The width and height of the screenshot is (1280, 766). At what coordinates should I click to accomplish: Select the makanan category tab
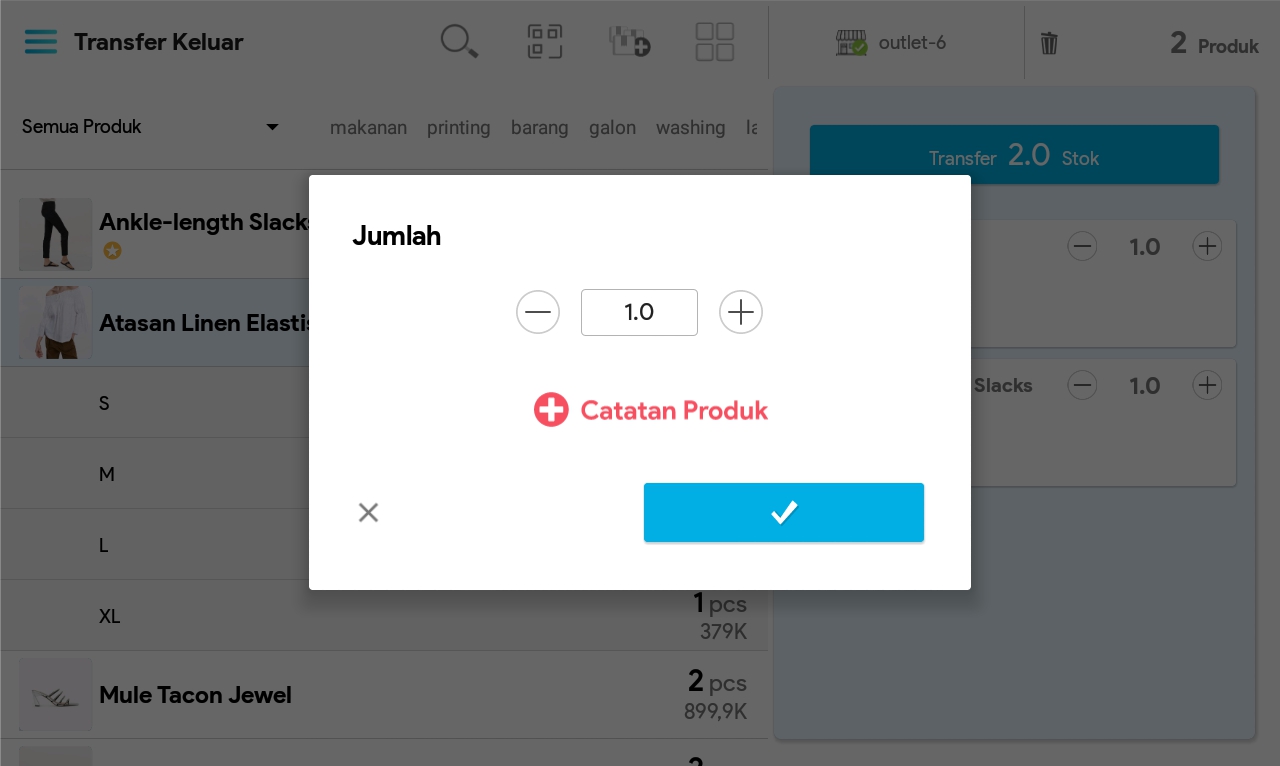coord(368,128)
